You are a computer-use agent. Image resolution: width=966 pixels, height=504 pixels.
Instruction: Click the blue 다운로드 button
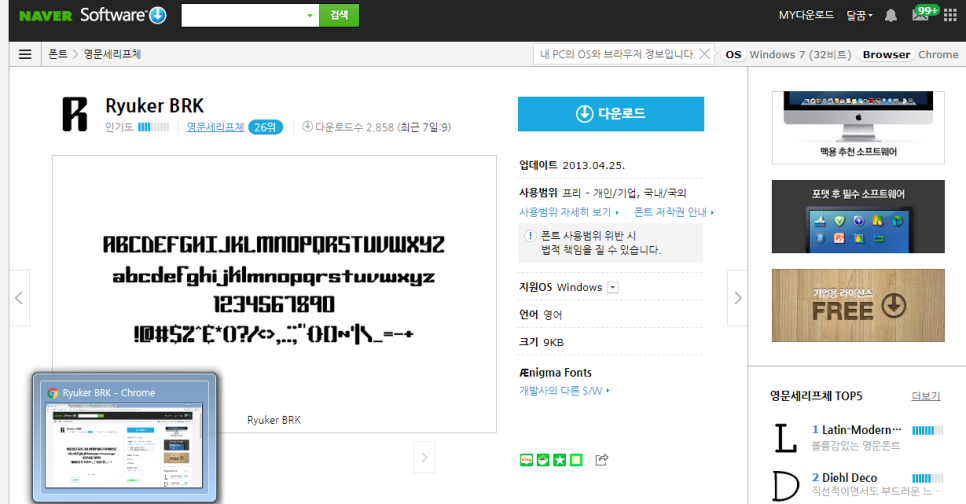click(611, 114)
